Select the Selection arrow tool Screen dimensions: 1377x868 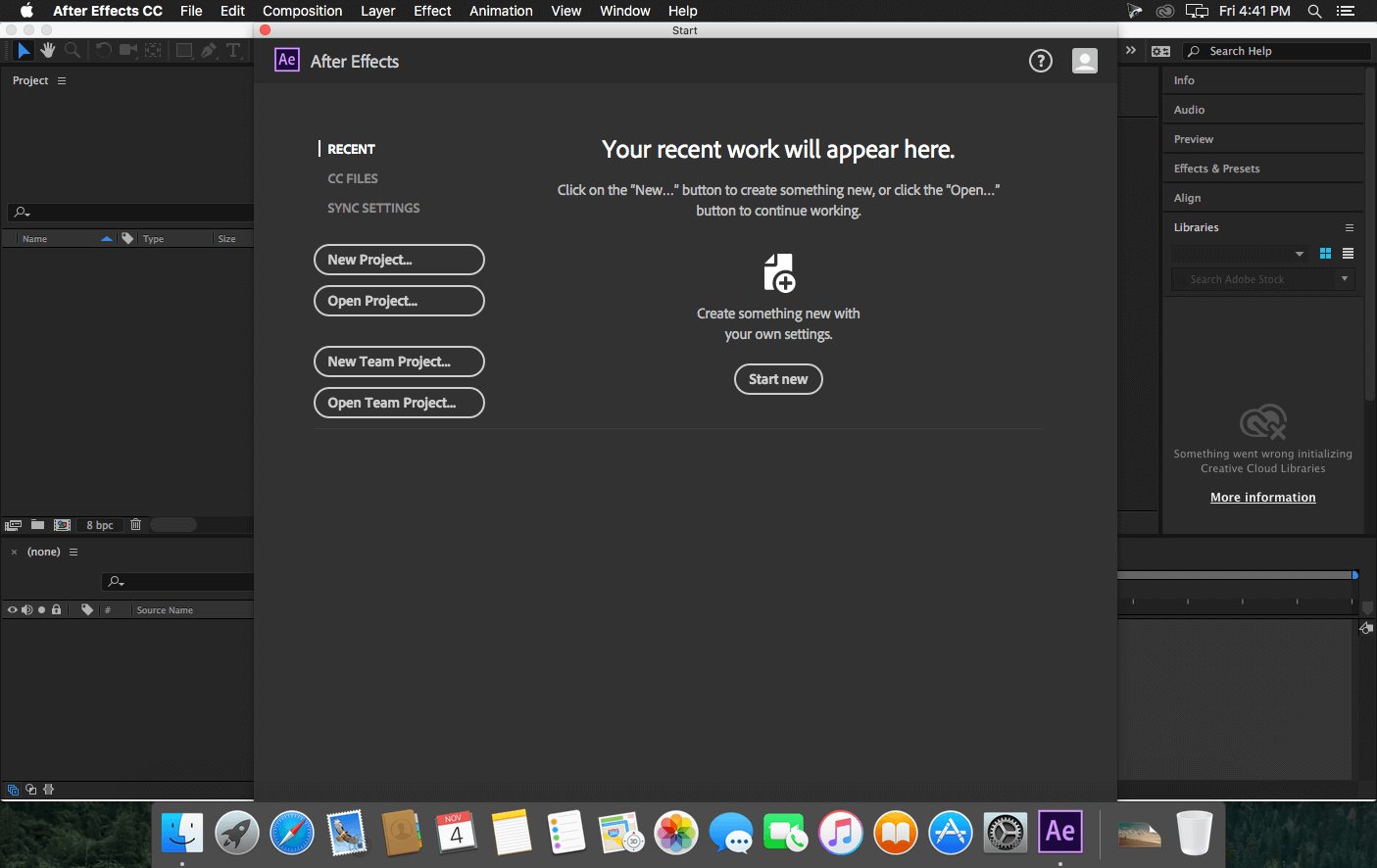(24, 50)
